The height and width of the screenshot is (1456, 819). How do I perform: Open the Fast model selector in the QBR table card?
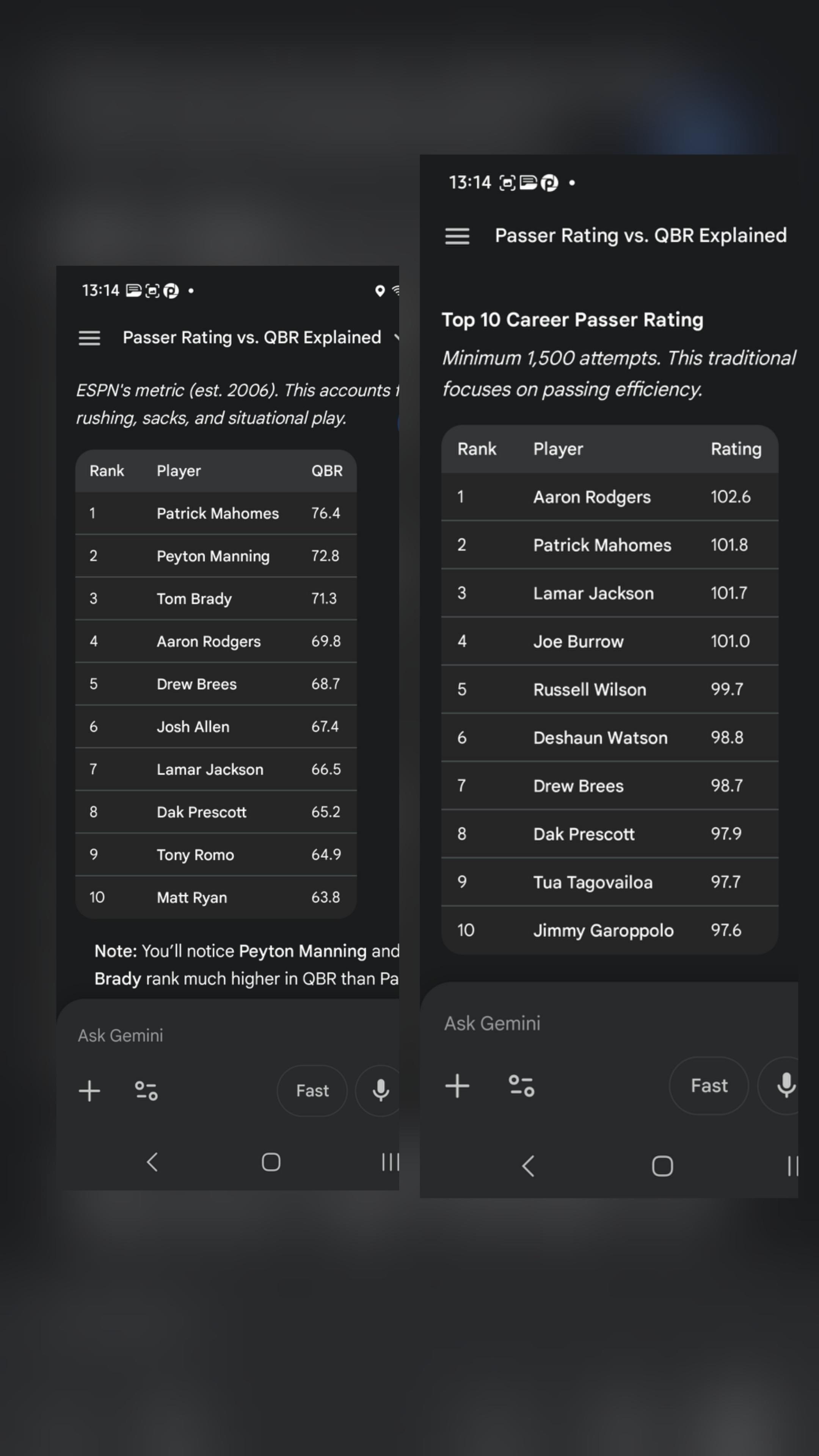(312, 1091)
